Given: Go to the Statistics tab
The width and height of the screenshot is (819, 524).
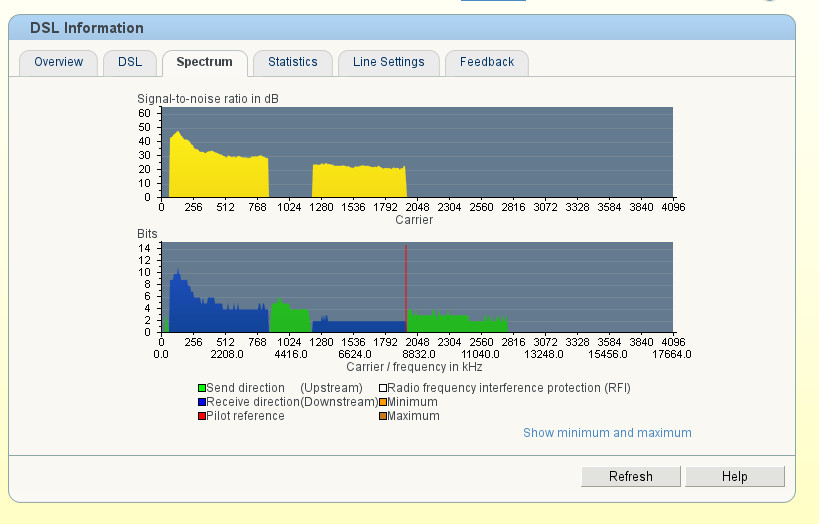Looking at the screenshot, I should [292, 62].
